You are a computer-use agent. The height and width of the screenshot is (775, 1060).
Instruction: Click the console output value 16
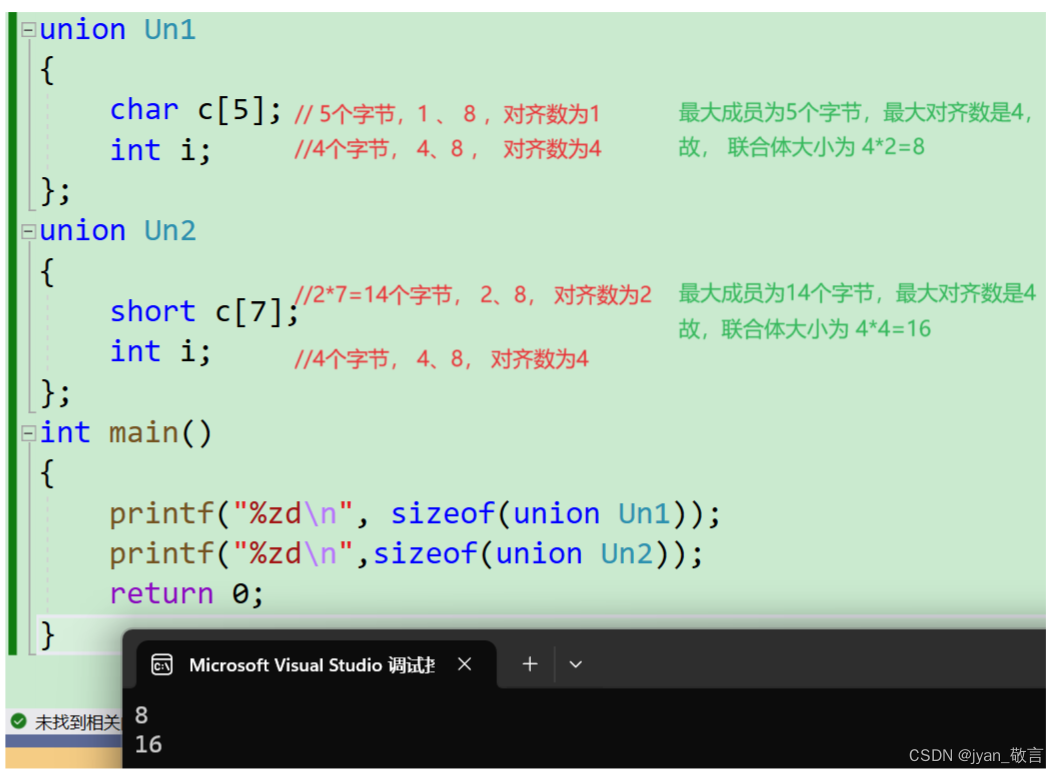click(x=149, y=745)
